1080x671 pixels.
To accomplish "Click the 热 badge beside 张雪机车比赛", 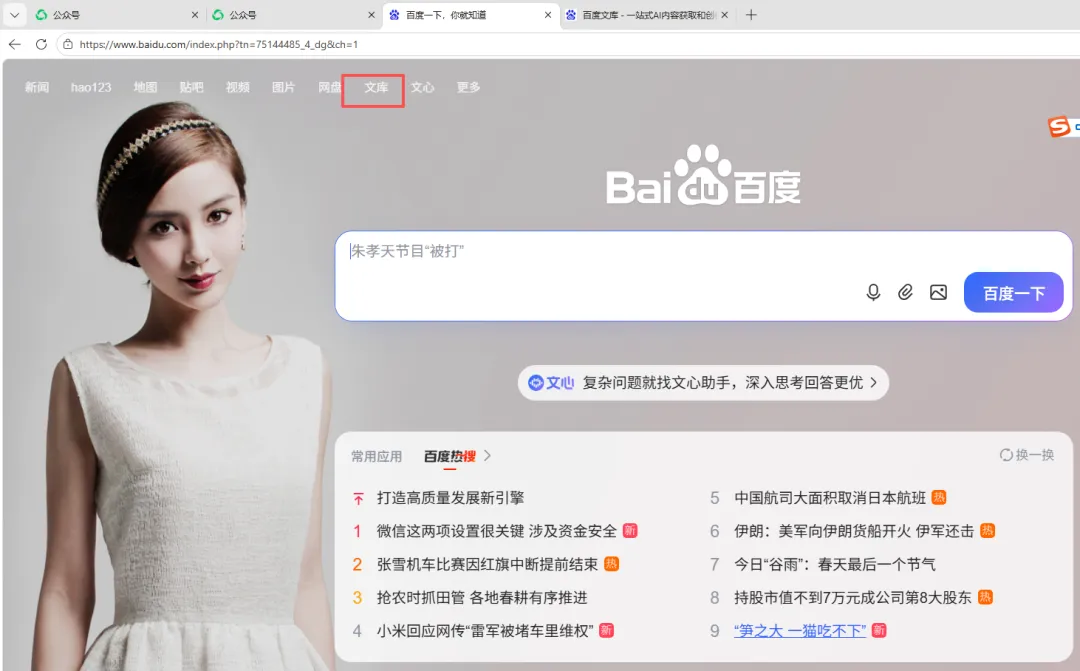I will click(x=612, y=564).
